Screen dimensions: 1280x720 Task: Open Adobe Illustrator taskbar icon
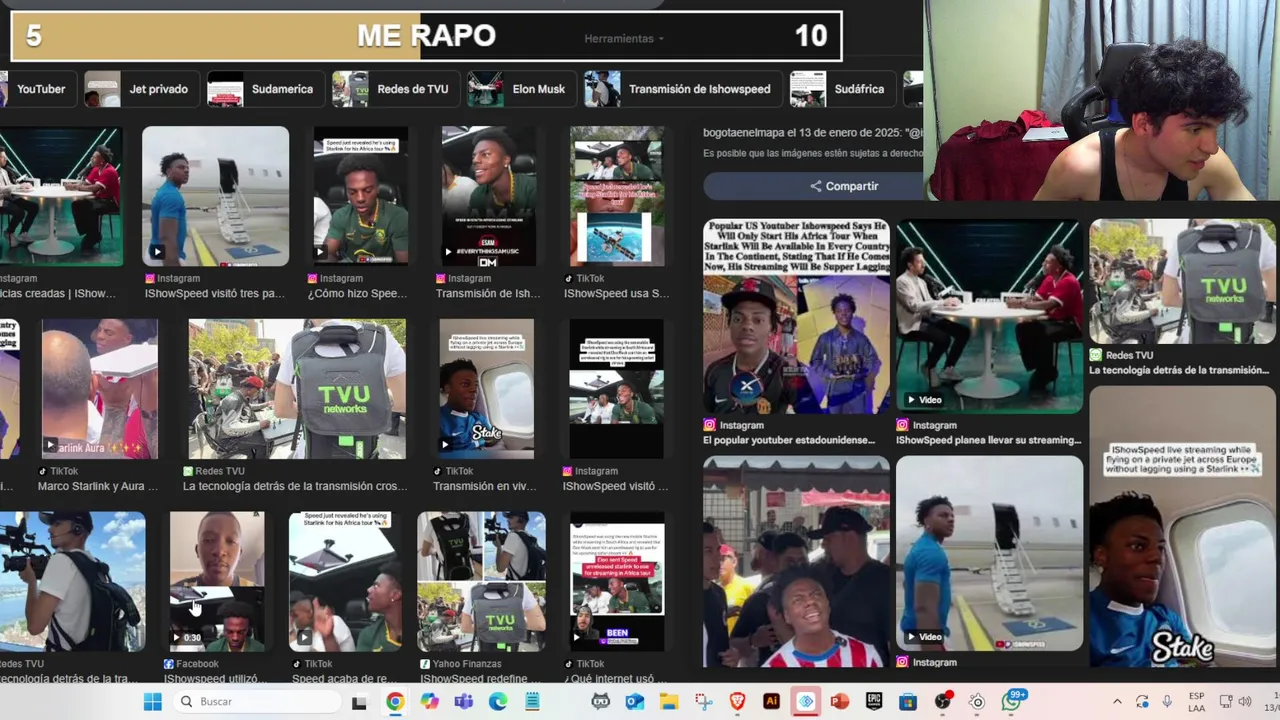tap(771, 701)
